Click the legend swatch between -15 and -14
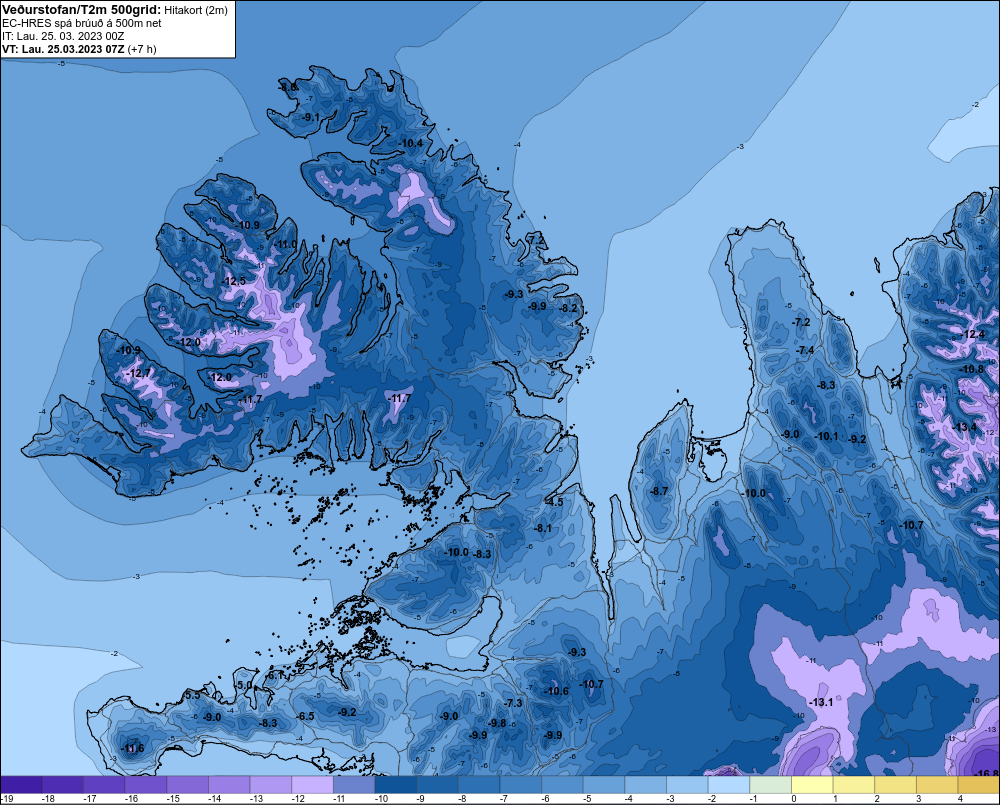Viewport: 1000px width, 805px height. (188, 785)
